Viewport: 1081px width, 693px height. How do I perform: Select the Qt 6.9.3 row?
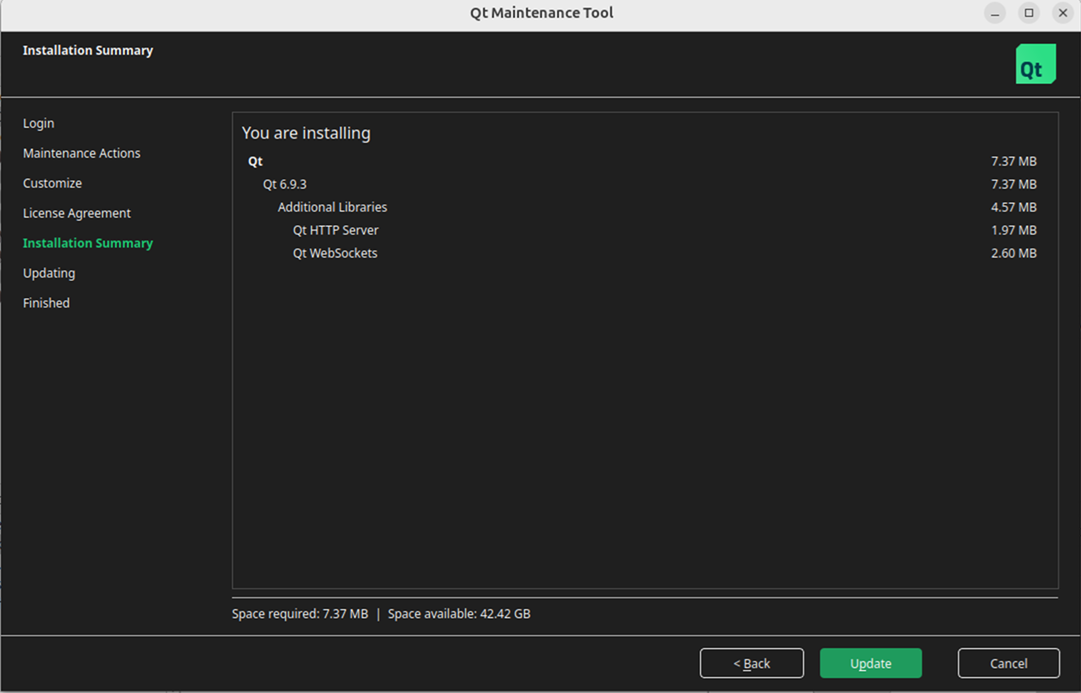click(x=645, y=184)
